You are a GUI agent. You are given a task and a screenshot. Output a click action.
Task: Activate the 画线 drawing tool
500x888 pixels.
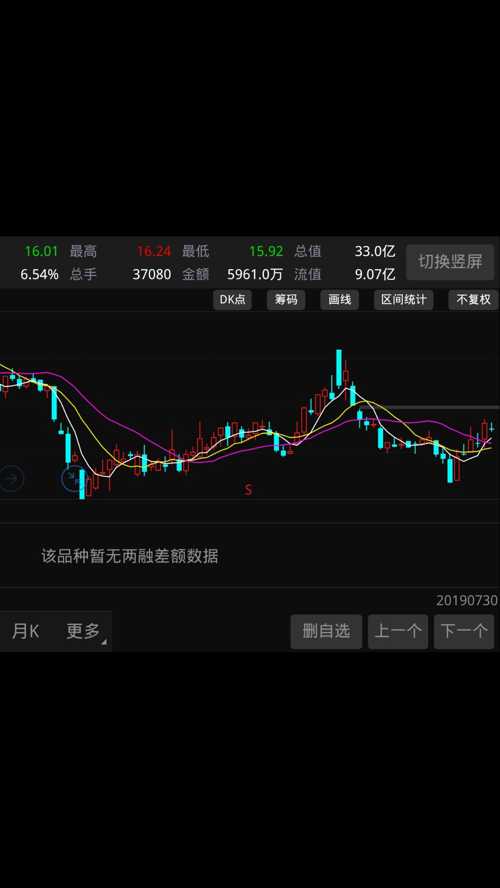[x=340, y=300]
